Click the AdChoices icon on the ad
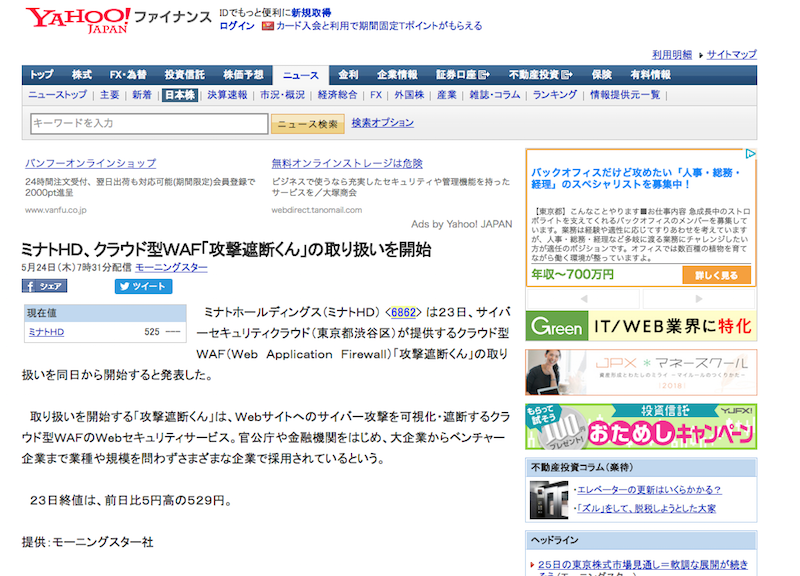The image size is (800, 576). tap(749, 154)
